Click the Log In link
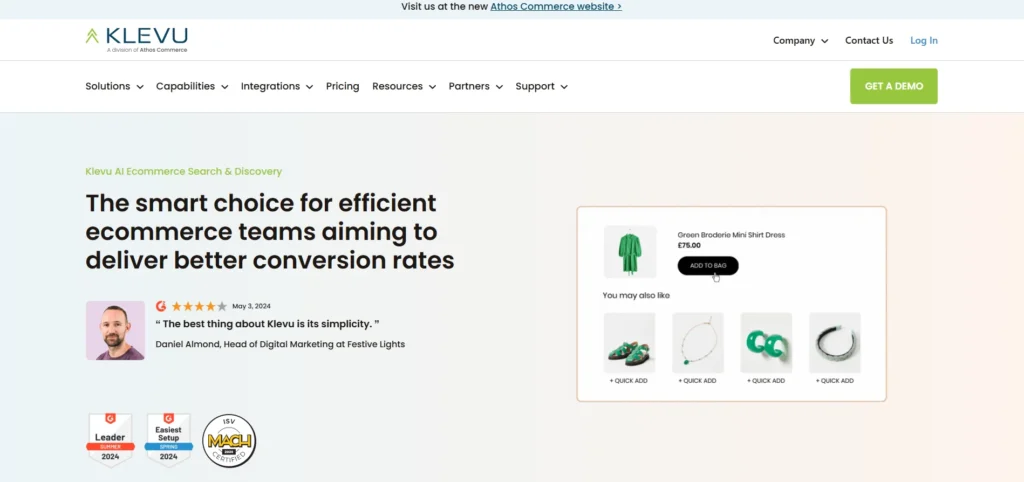The image size is (1024, 482). (924, 40)
